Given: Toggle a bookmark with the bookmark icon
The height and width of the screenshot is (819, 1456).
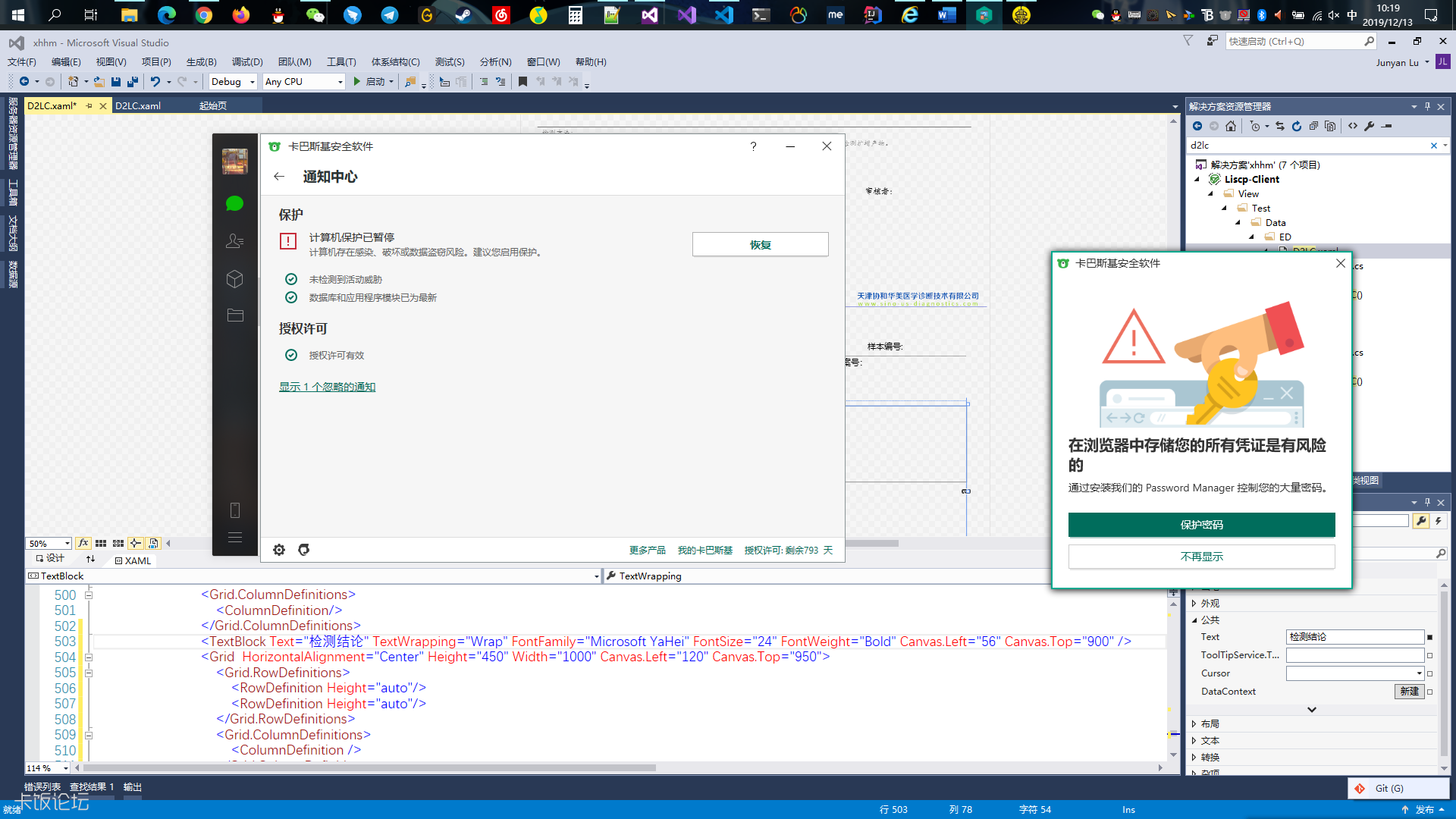Looking at the screenshot, I should tap(522, 82).
